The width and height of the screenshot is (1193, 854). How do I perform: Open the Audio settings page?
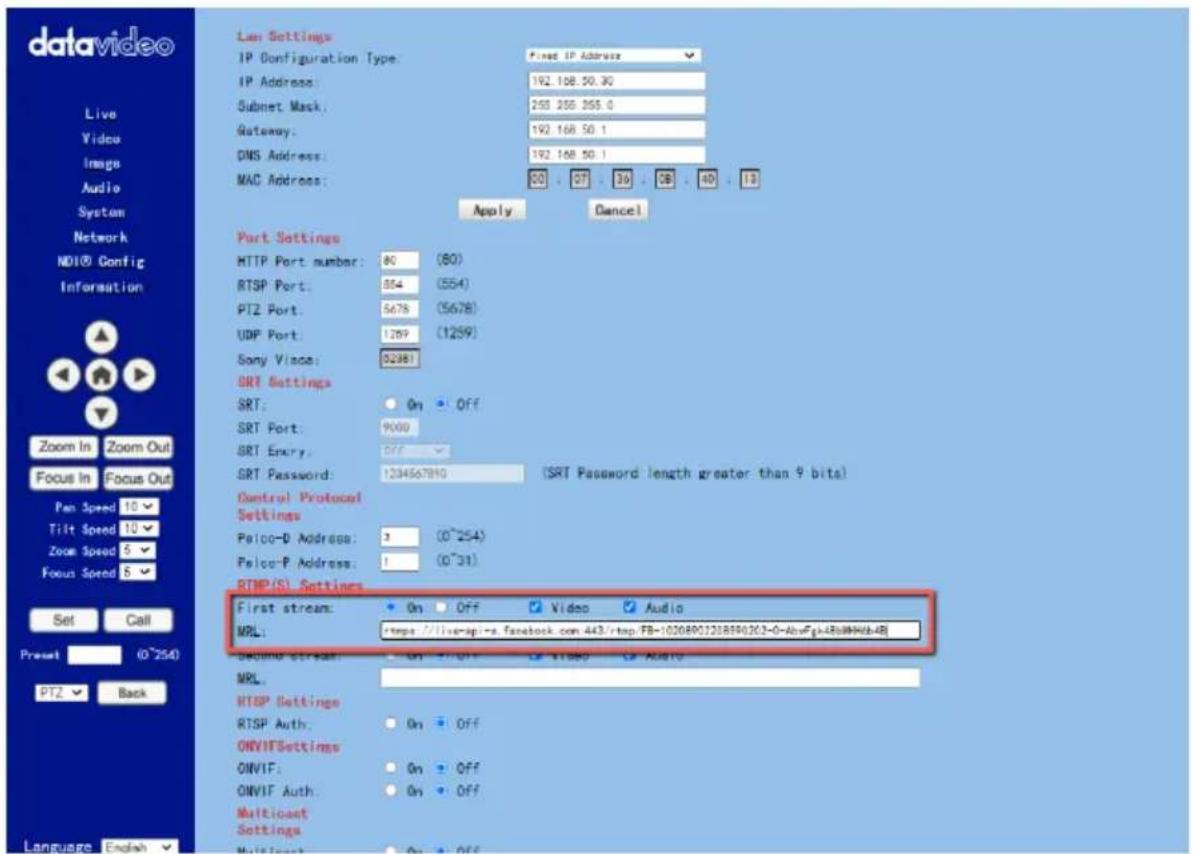tap(101, 187)
